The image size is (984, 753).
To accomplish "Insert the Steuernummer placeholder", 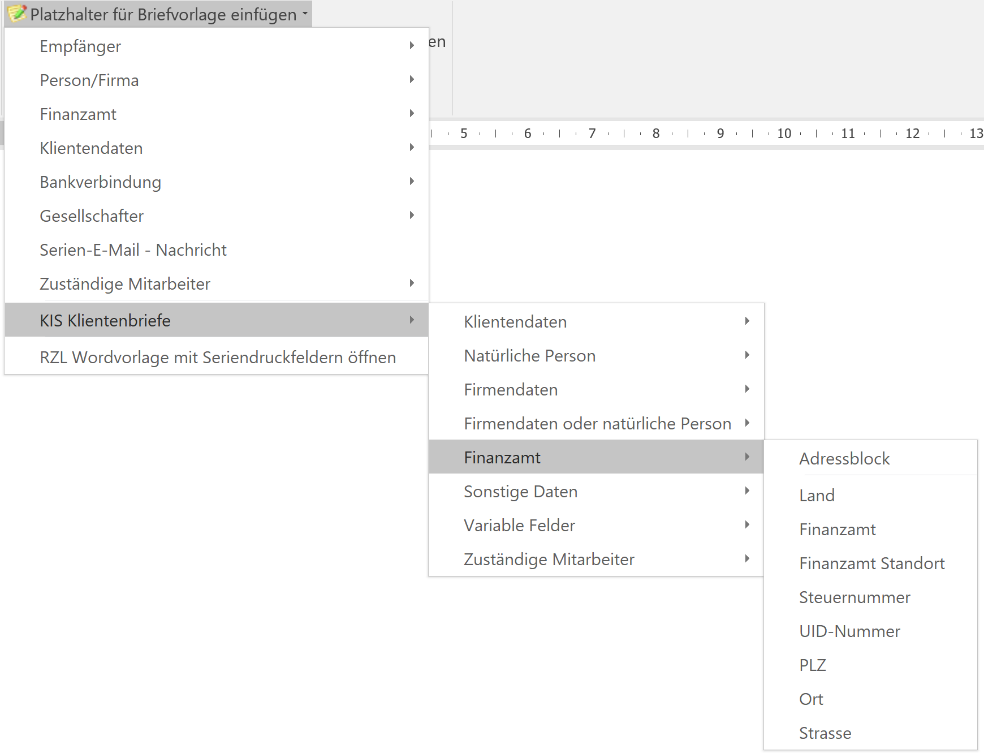I will [854, 597].
